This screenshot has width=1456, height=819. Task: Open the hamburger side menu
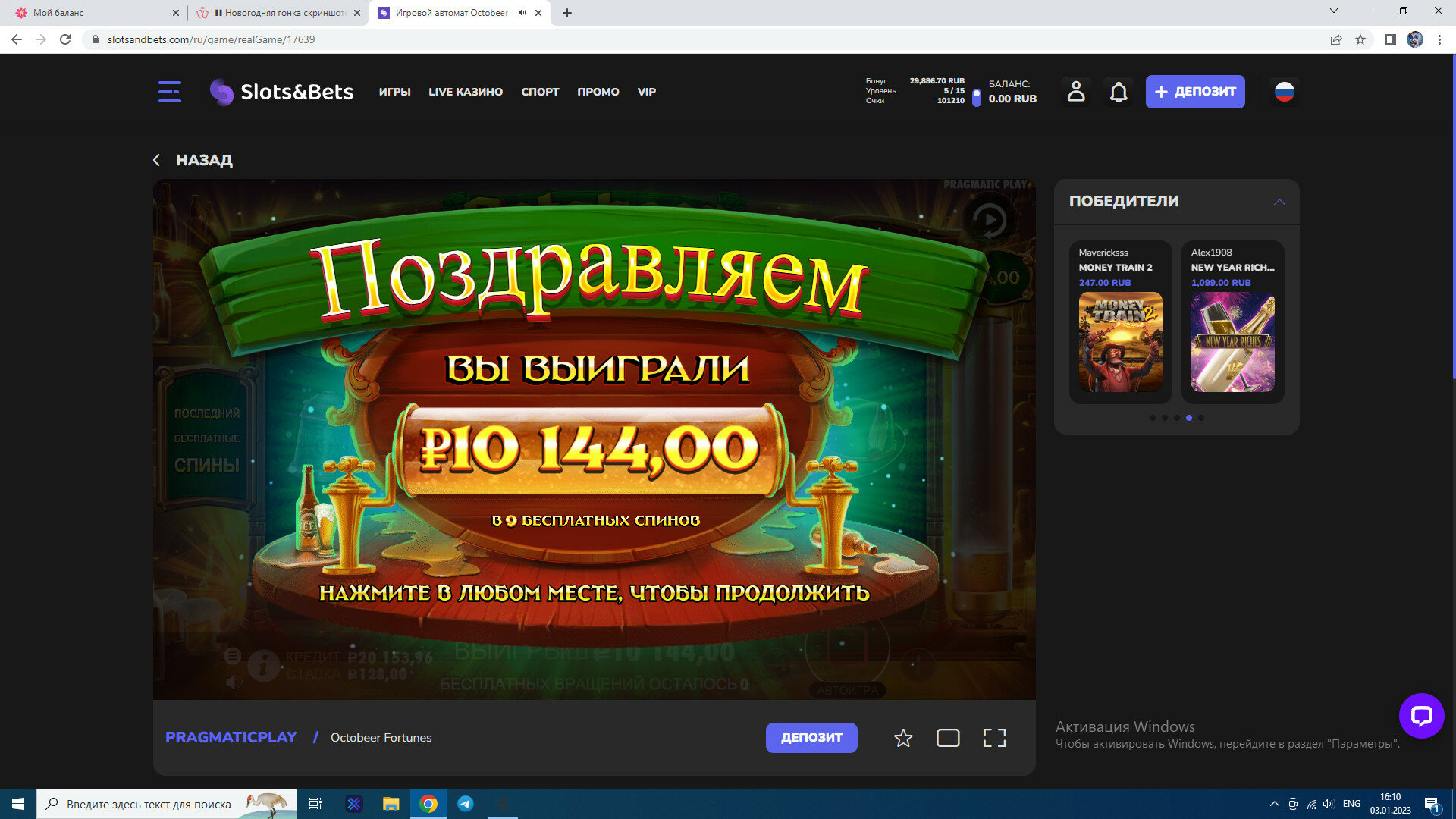point(169,92)
